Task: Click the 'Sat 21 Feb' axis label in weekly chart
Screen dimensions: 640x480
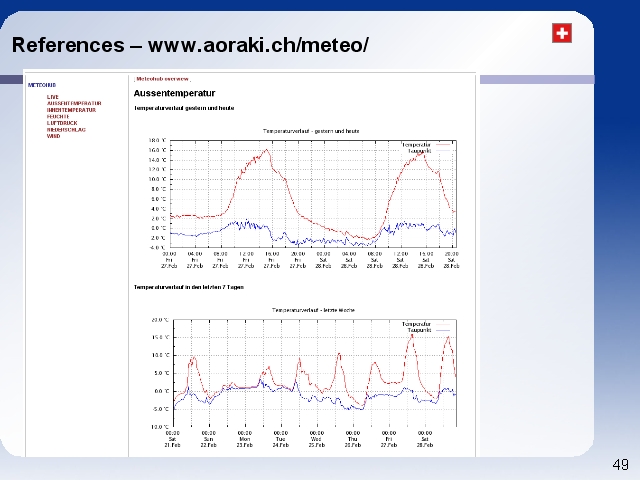Action: 173,439
